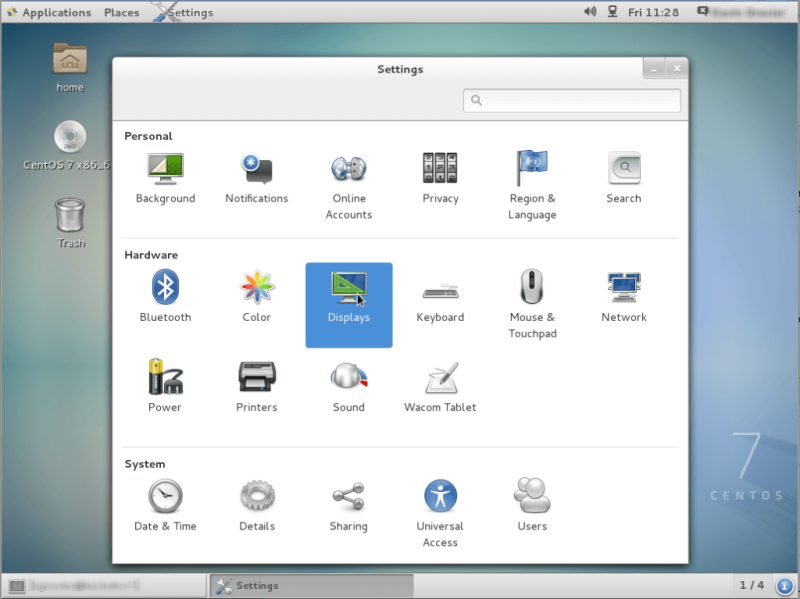Image resolution: width=800 pixels, height=599 pixels.
Task: Click the user menu in the top bar
Action: [741, 12]
